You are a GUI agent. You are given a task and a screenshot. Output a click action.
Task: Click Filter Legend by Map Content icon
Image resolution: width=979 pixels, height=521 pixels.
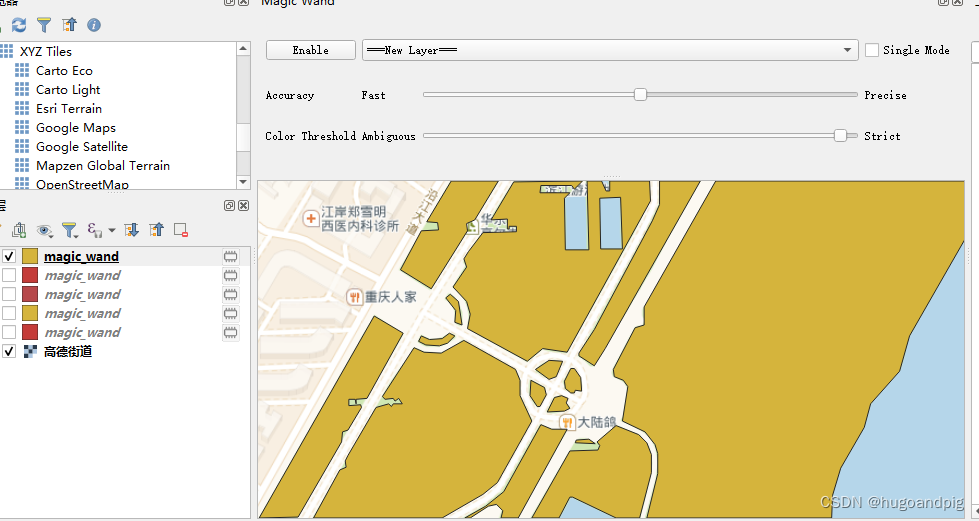pos(69,230)
